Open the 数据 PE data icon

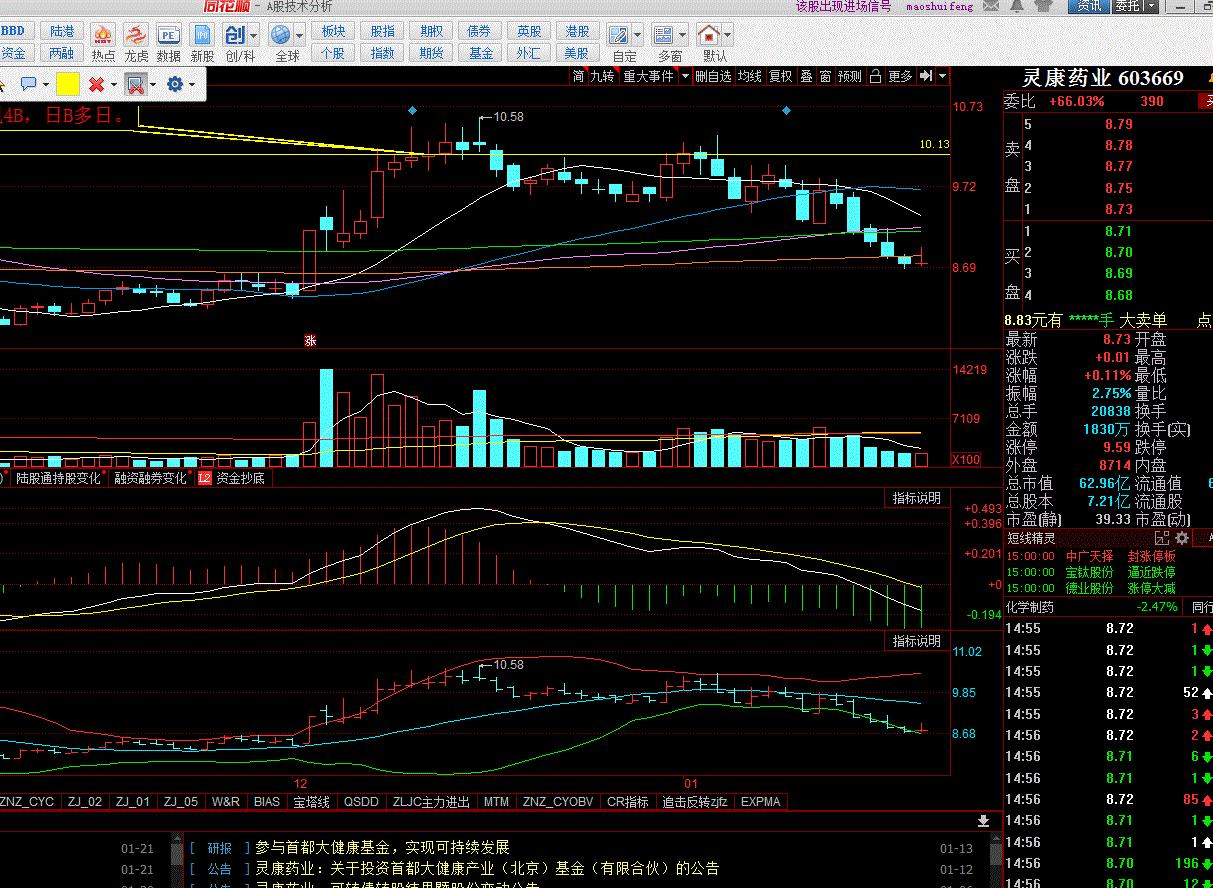169,37
